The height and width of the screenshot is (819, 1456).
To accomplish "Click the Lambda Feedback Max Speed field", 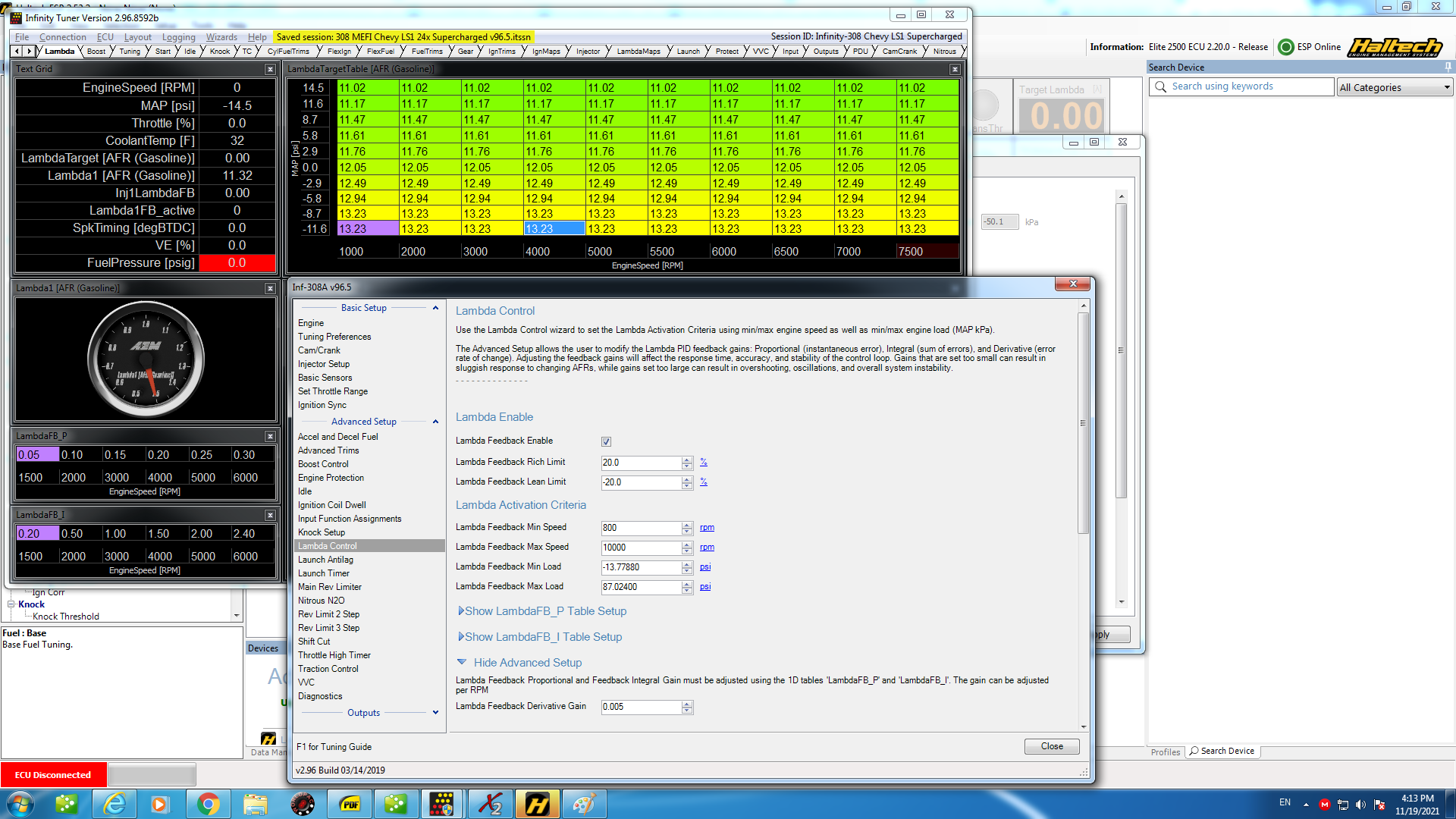I will tap(642, 548).
